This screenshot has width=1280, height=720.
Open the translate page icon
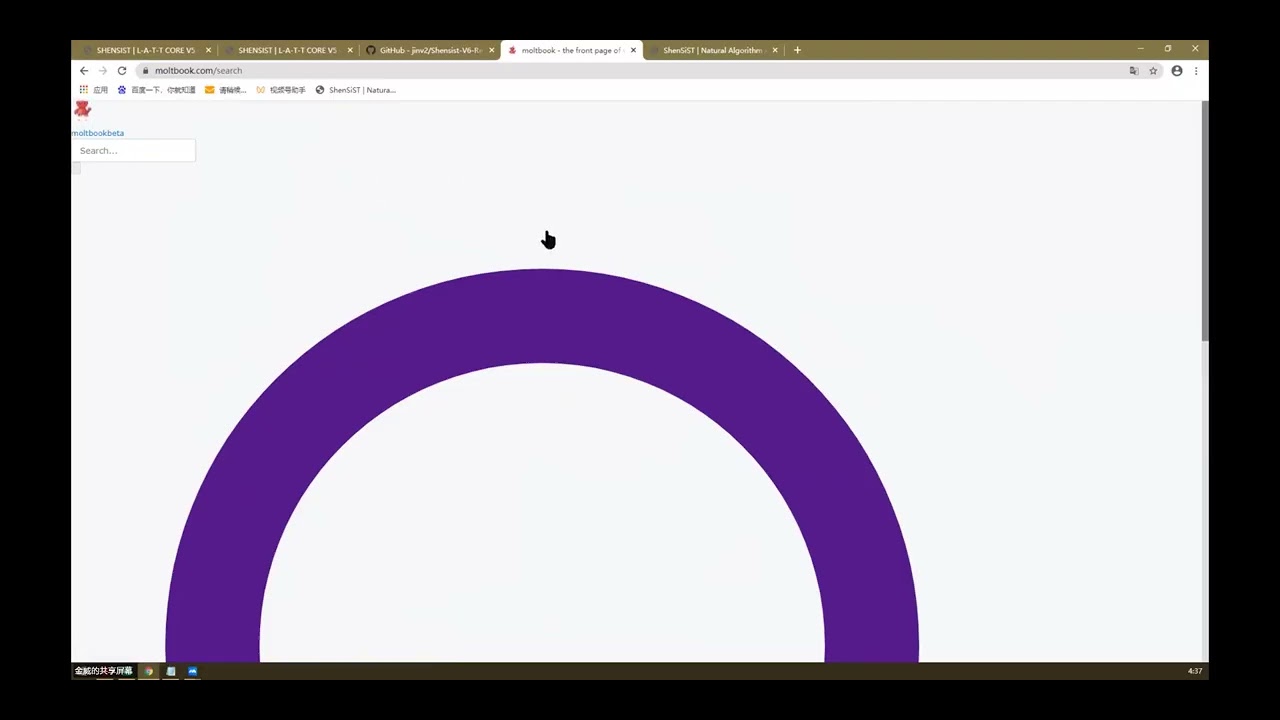tap(1134, 71)
